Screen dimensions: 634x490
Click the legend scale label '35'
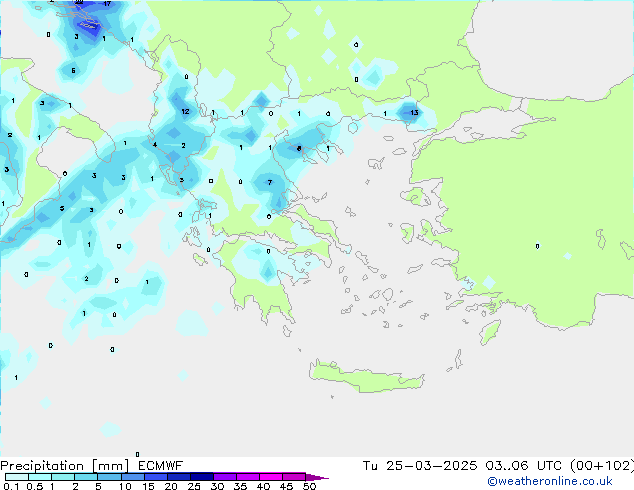pyautogui.click(x=240, y=486)
